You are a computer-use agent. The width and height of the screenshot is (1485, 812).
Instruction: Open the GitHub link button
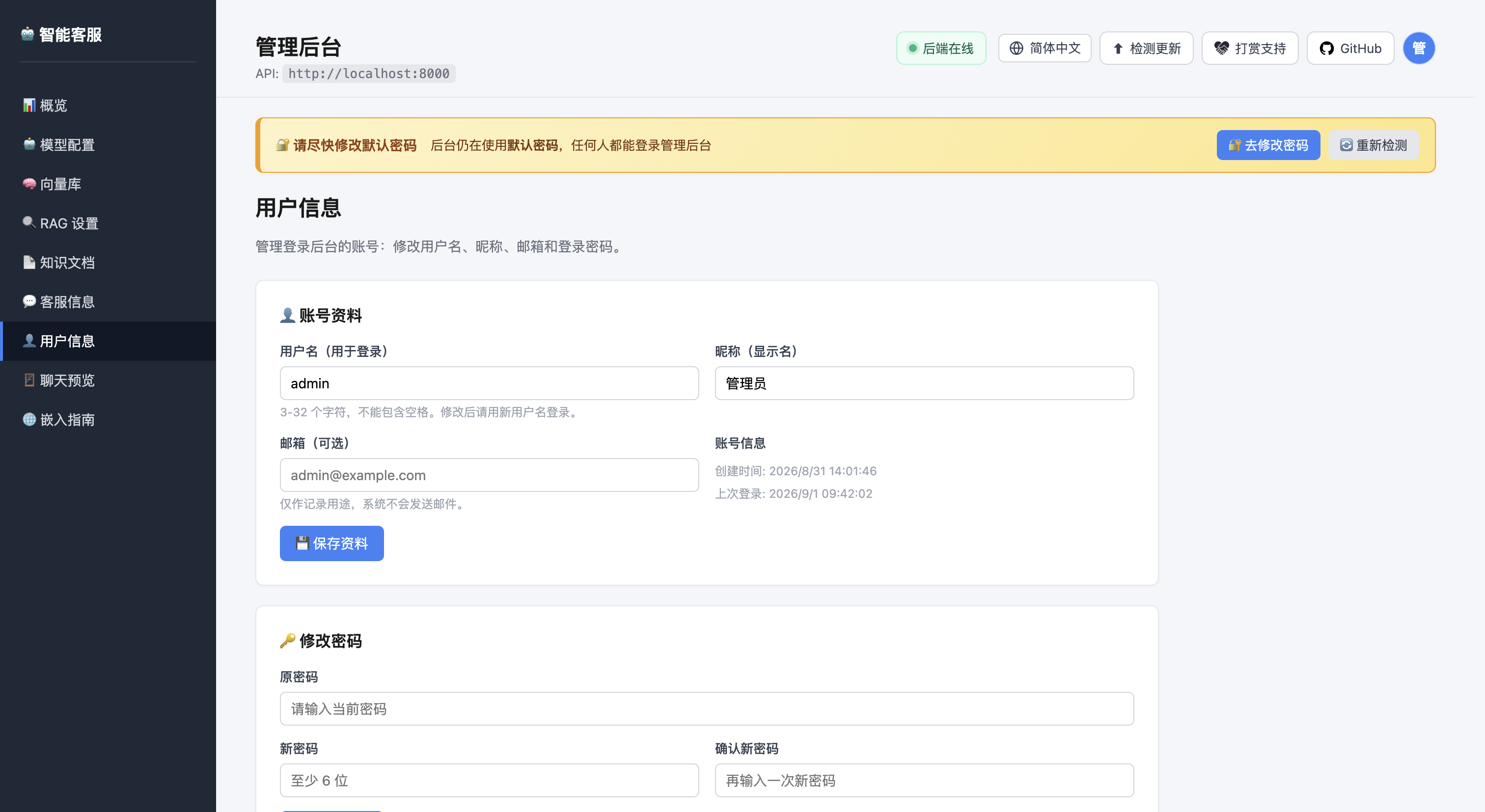1350,49
